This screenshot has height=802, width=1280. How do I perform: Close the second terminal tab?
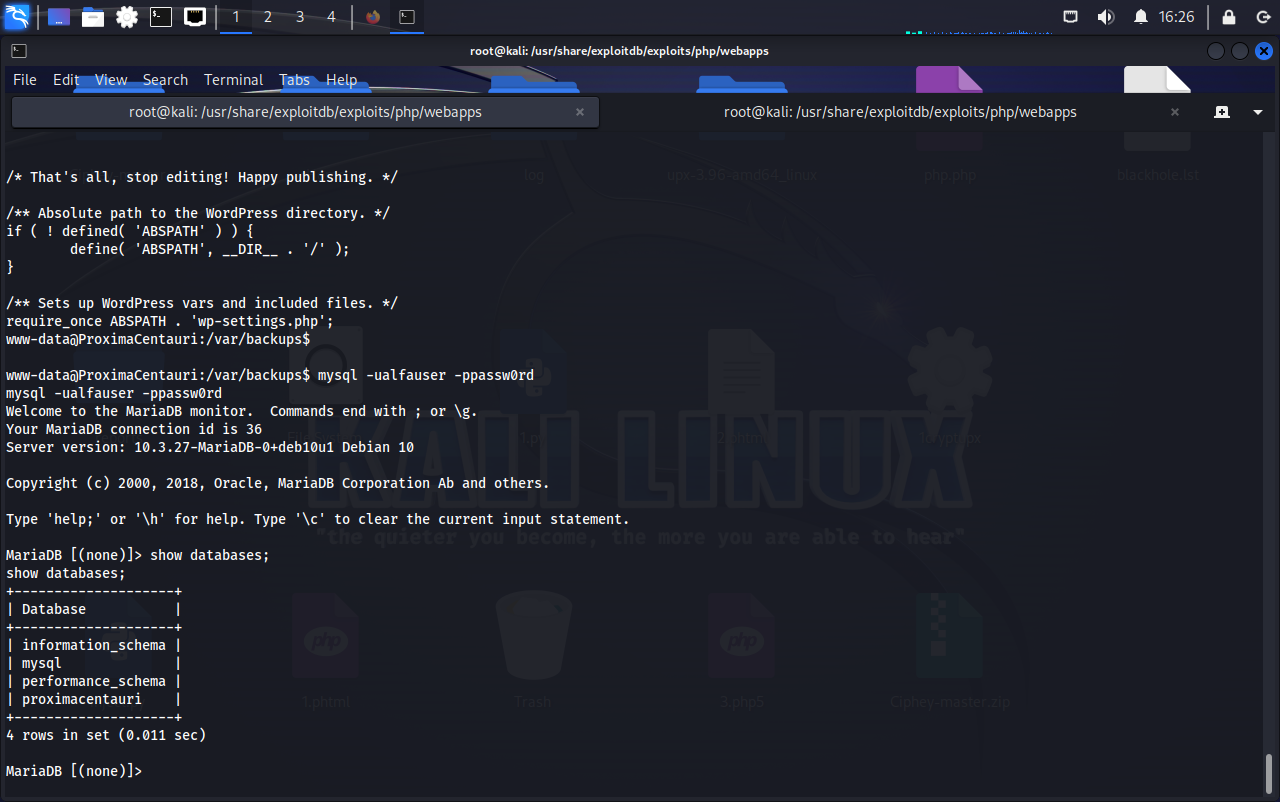tap(1175, 112)
